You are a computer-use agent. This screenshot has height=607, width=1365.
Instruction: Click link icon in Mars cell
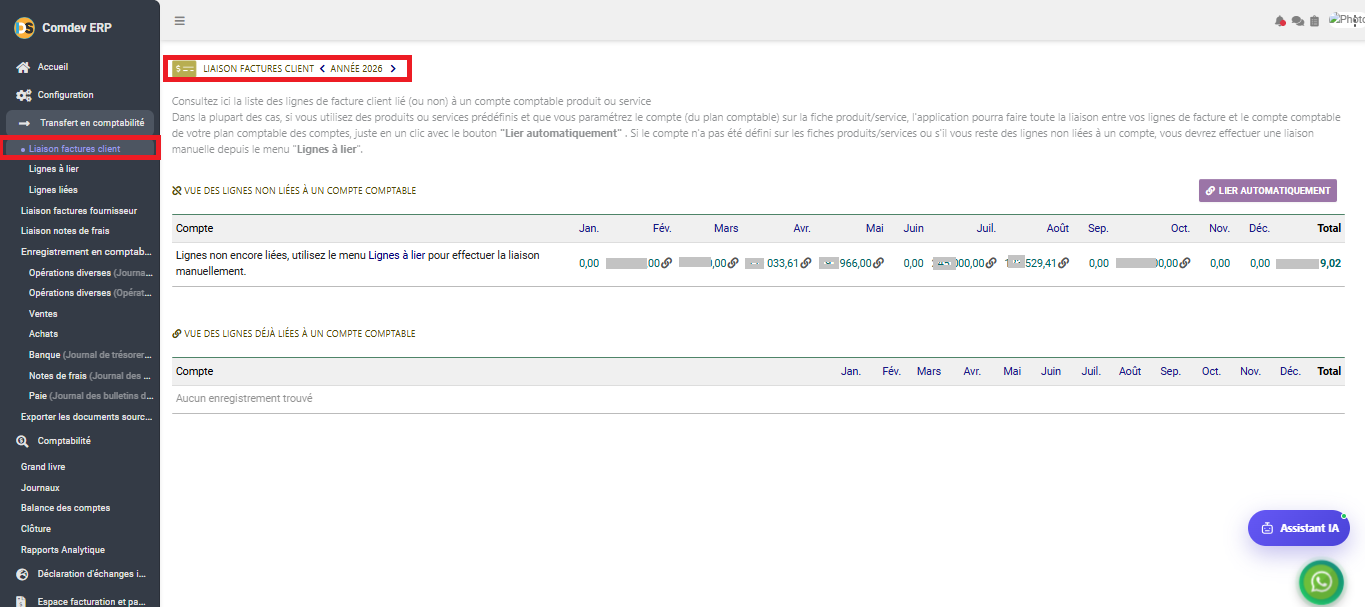pos(733,263)
